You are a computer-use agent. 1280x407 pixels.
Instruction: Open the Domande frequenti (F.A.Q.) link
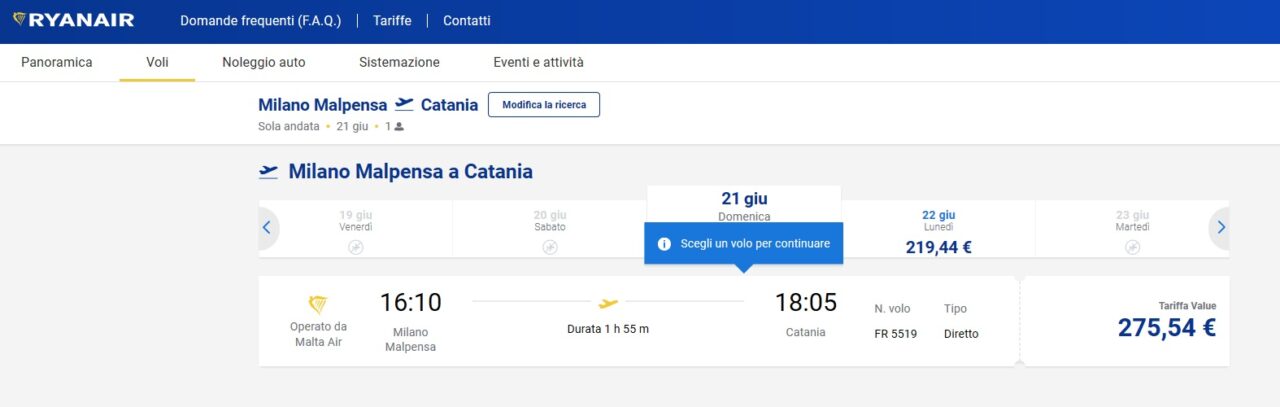tap(260, 20)
